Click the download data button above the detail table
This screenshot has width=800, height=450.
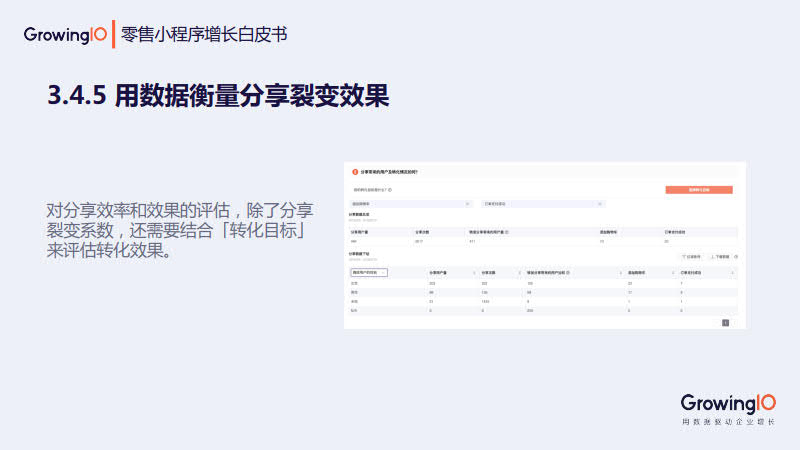720,257
